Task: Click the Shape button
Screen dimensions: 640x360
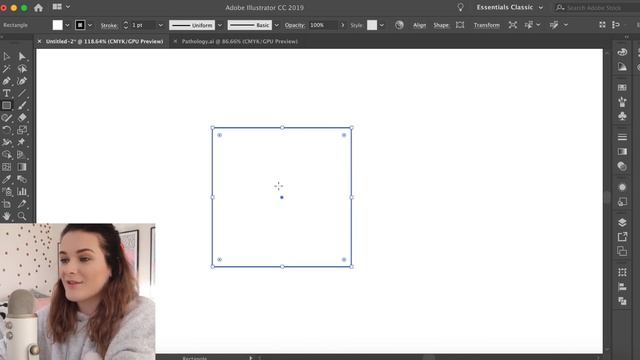Action: tap(441, 25)
